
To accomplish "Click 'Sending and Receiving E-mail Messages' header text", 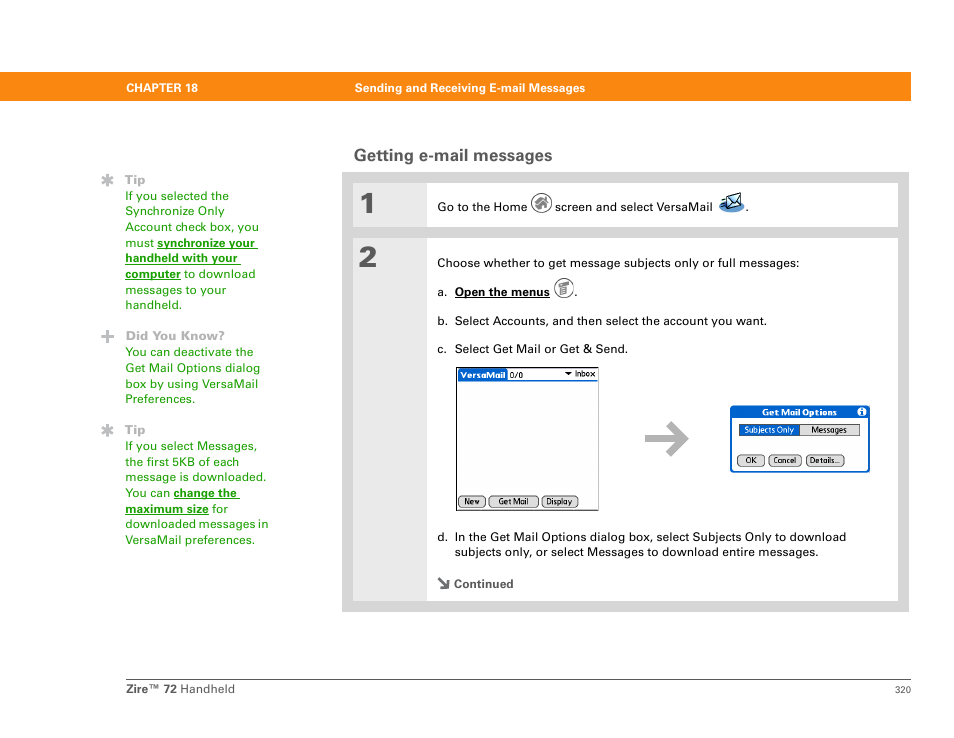I will 470,88.
